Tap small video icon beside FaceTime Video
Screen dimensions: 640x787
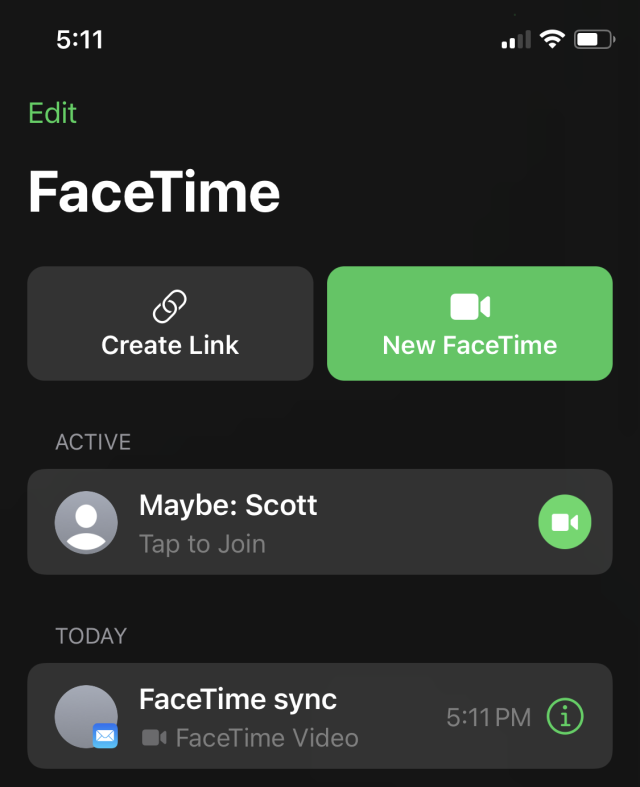coord(154,738)
